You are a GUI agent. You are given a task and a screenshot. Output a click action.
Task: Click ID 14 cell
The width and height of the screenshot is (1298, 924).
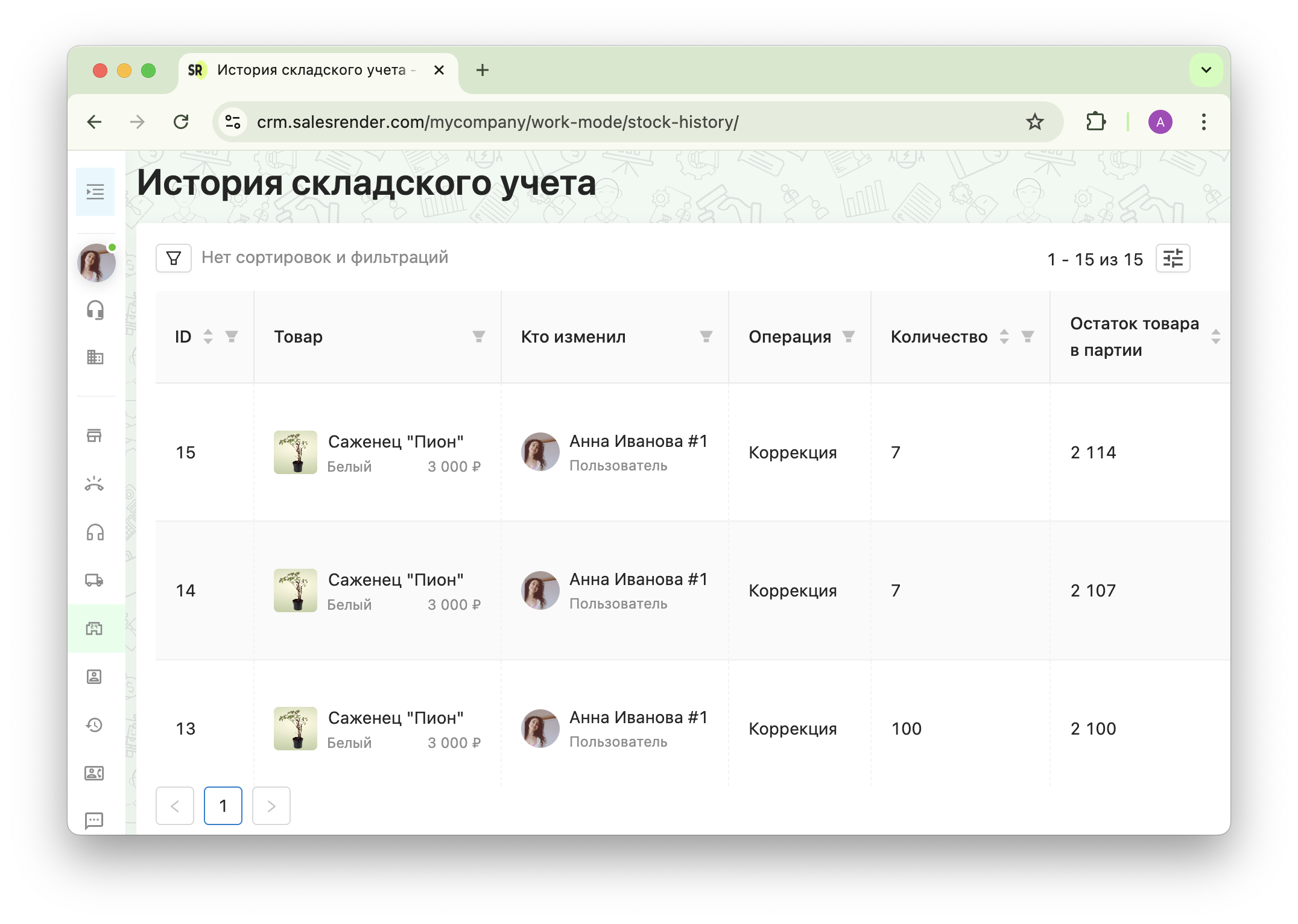click(186, 590)
